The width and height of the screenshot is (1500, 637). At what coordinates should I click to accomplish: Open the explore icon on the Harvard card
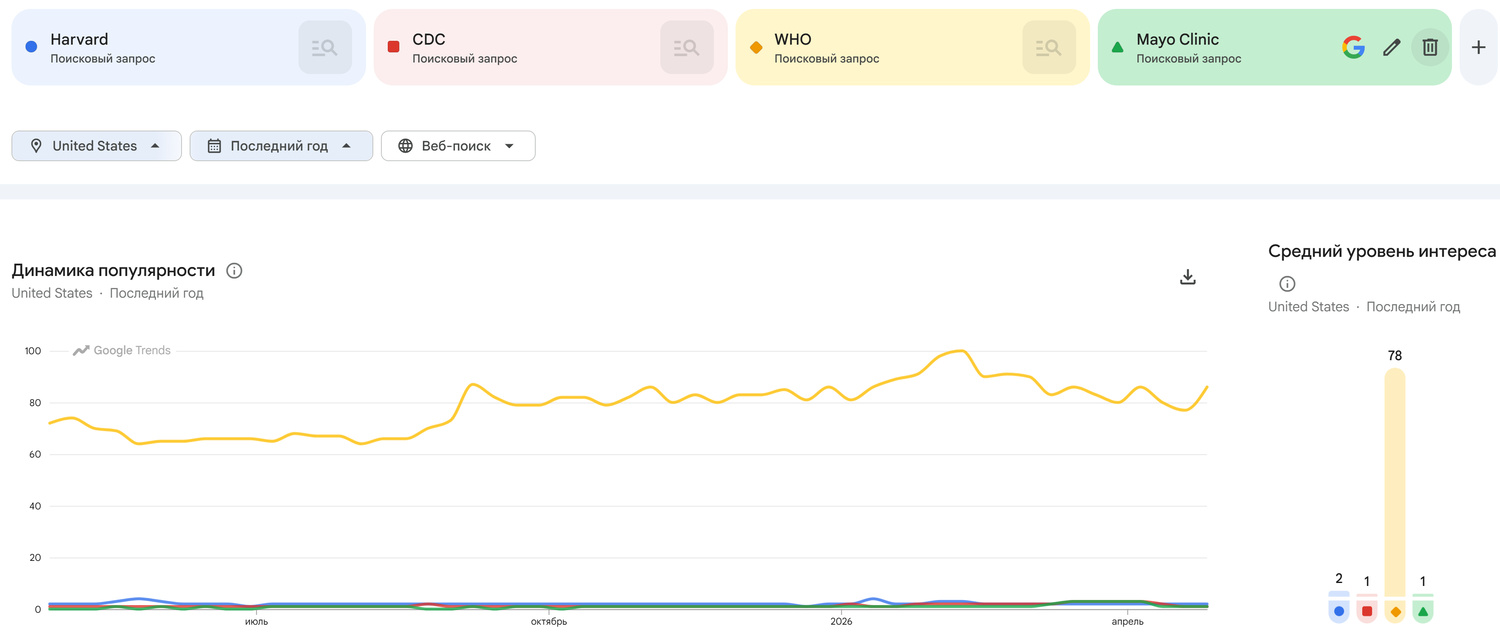pos(324,46)
